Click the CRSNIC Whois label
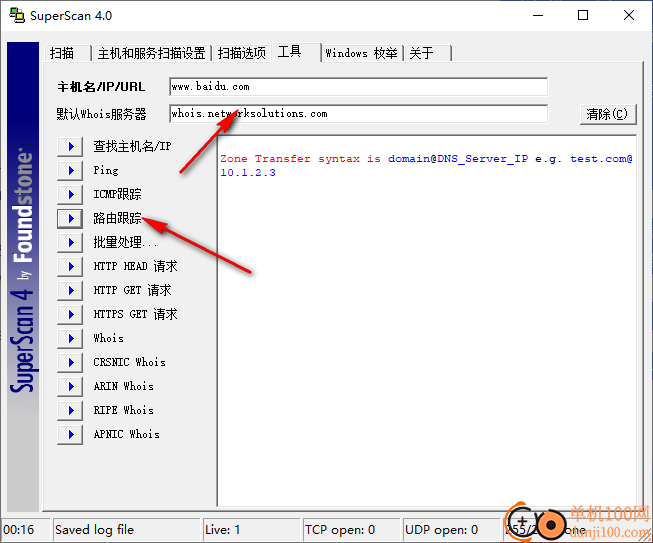 [130, 362]
